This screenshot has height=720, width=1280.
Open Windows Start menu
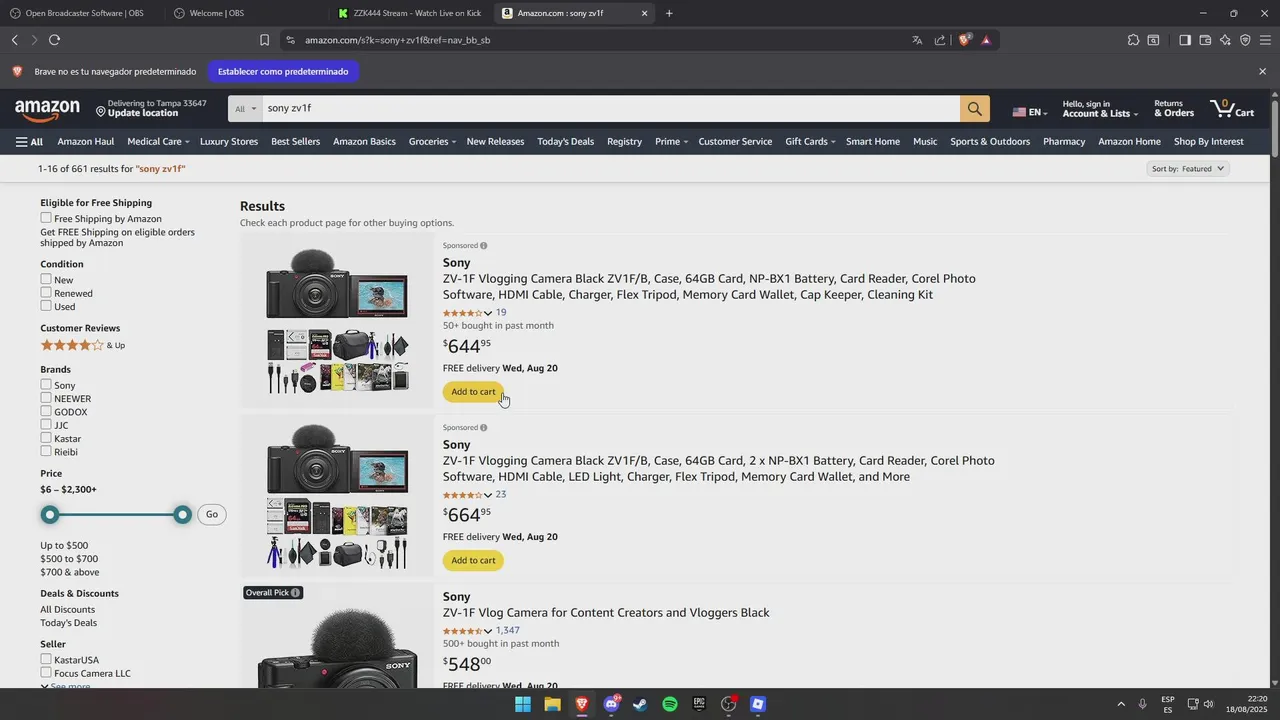tap(523, 704)
